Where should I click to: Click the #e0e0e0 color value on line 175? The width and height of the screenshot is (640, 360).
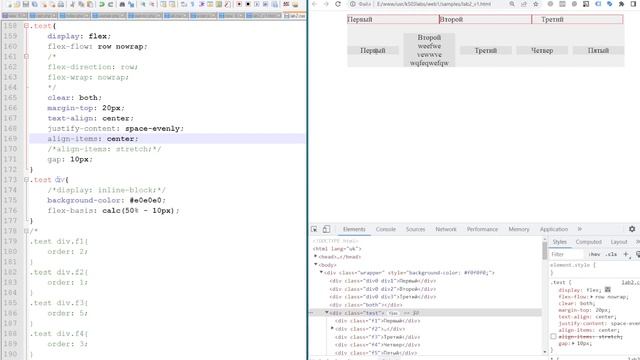click(x=146, y=200)
